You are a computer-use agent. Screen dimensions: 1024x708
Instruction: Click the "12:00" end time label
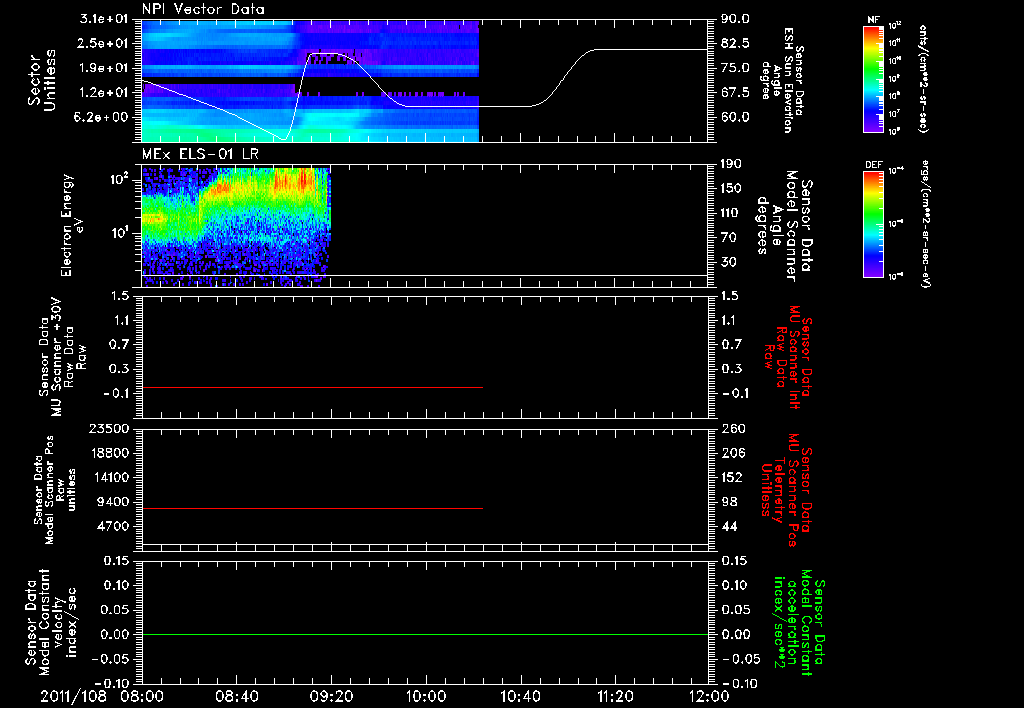click(x=709, y=696)
